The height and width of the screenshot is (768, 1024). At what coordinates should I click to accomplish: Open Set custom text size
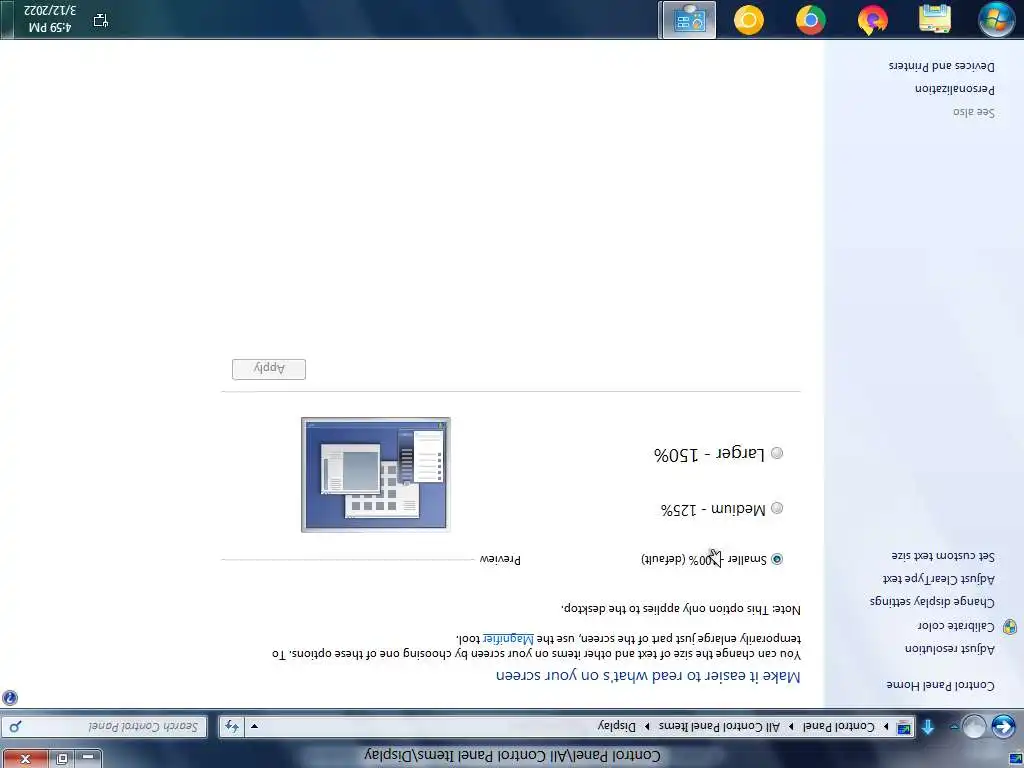(x=943, y=556)
